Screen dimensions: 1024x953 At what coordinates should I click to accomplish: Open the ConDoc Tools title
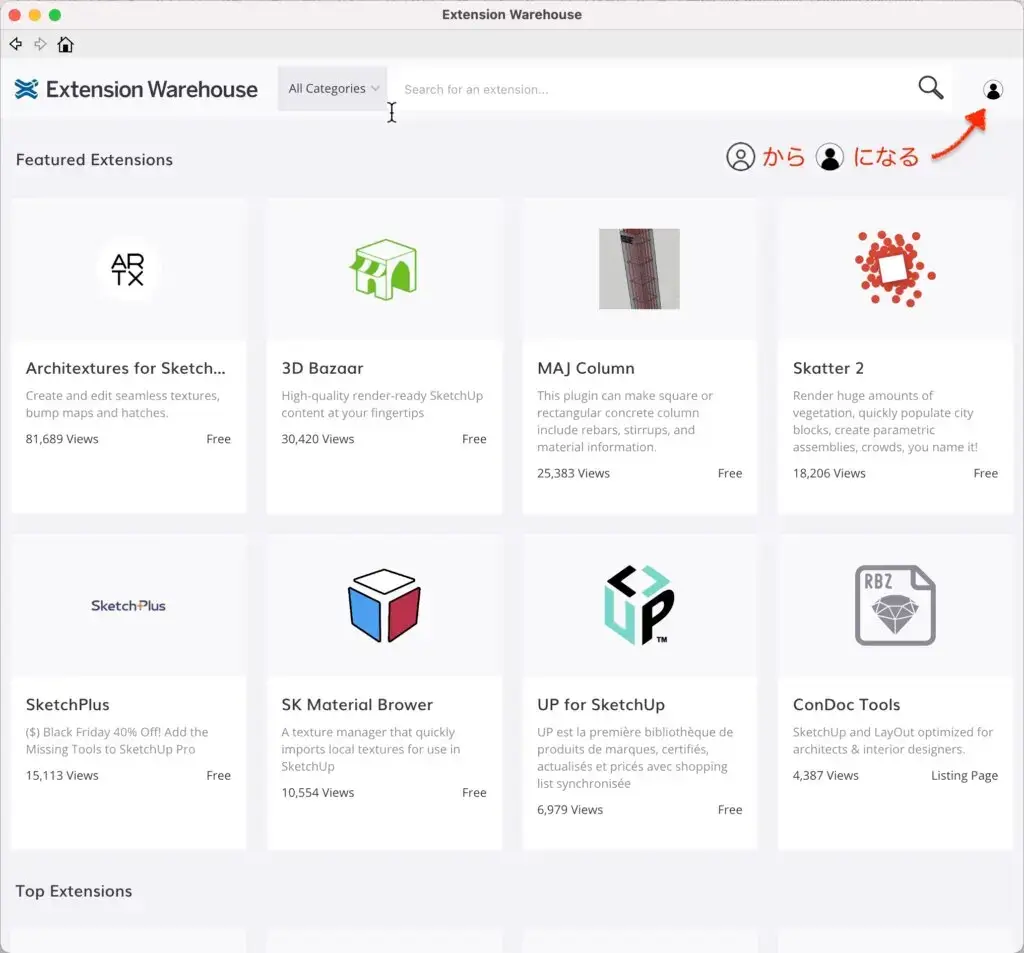coord(846,705)
